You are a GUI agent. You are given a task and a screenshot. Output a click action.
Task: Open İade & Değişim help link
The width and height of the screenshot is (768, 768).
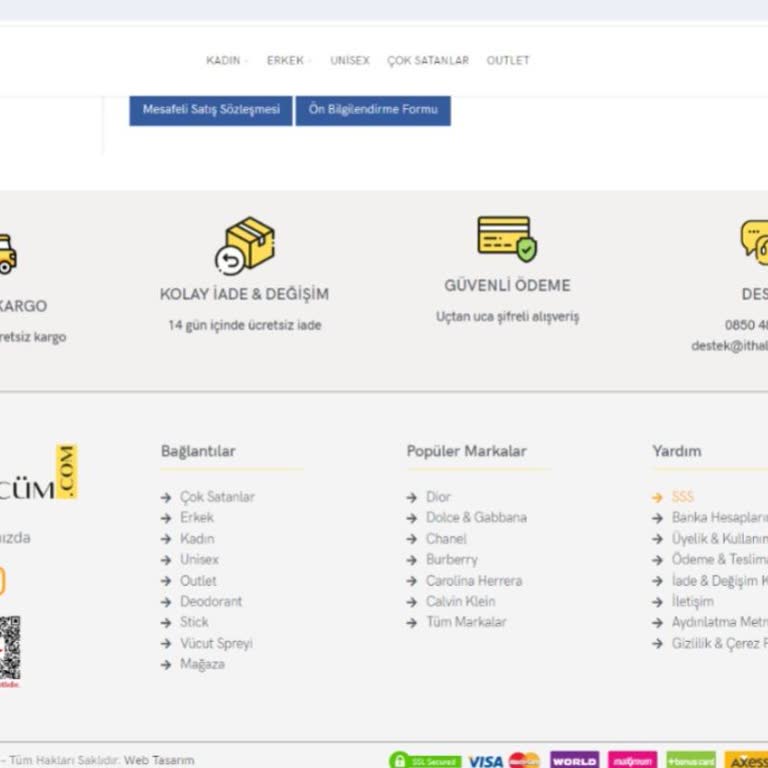tap(720, 580)
